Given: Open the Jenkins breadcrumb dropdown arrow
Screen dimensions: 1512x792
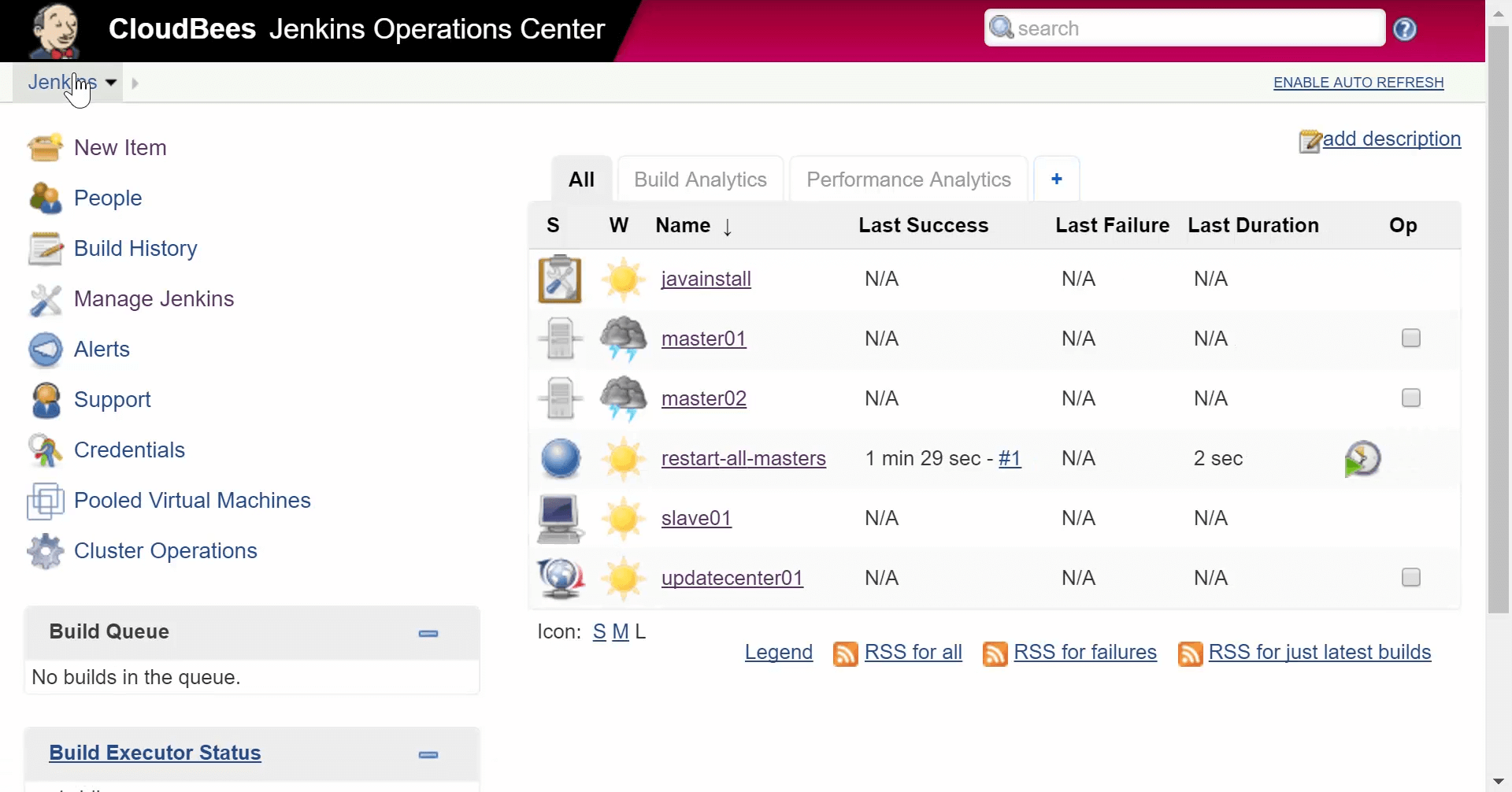Looking at the screenshot, I should pos(111,82).
